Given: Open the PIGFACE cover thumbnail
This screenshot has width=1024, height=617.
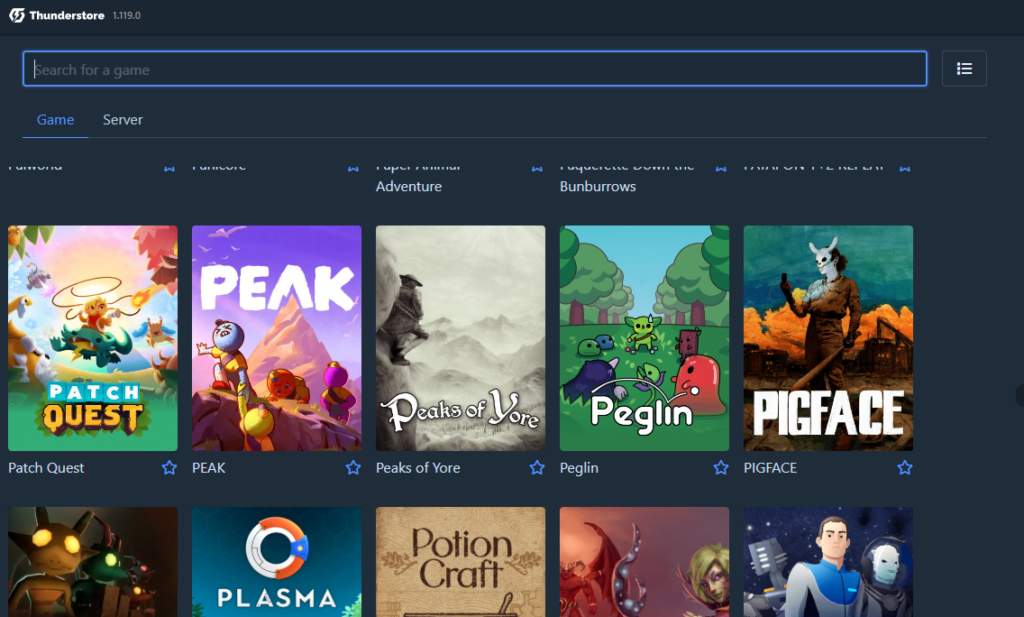Looking at the screenshot, I should (828, 338).
